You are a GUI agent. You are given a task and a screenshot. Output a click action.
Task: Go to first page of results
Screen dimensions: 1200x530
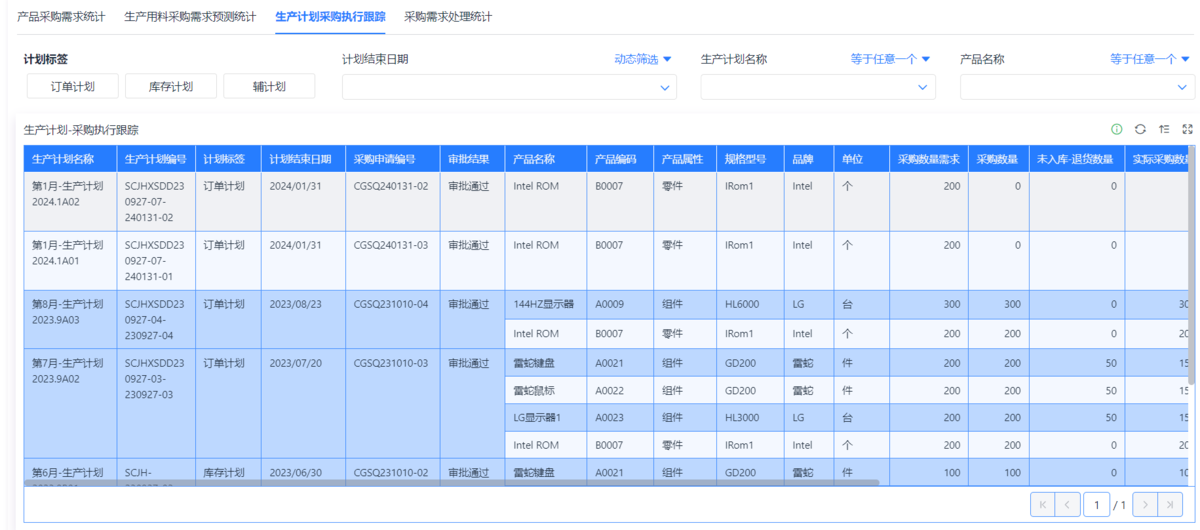(1042, 505)
